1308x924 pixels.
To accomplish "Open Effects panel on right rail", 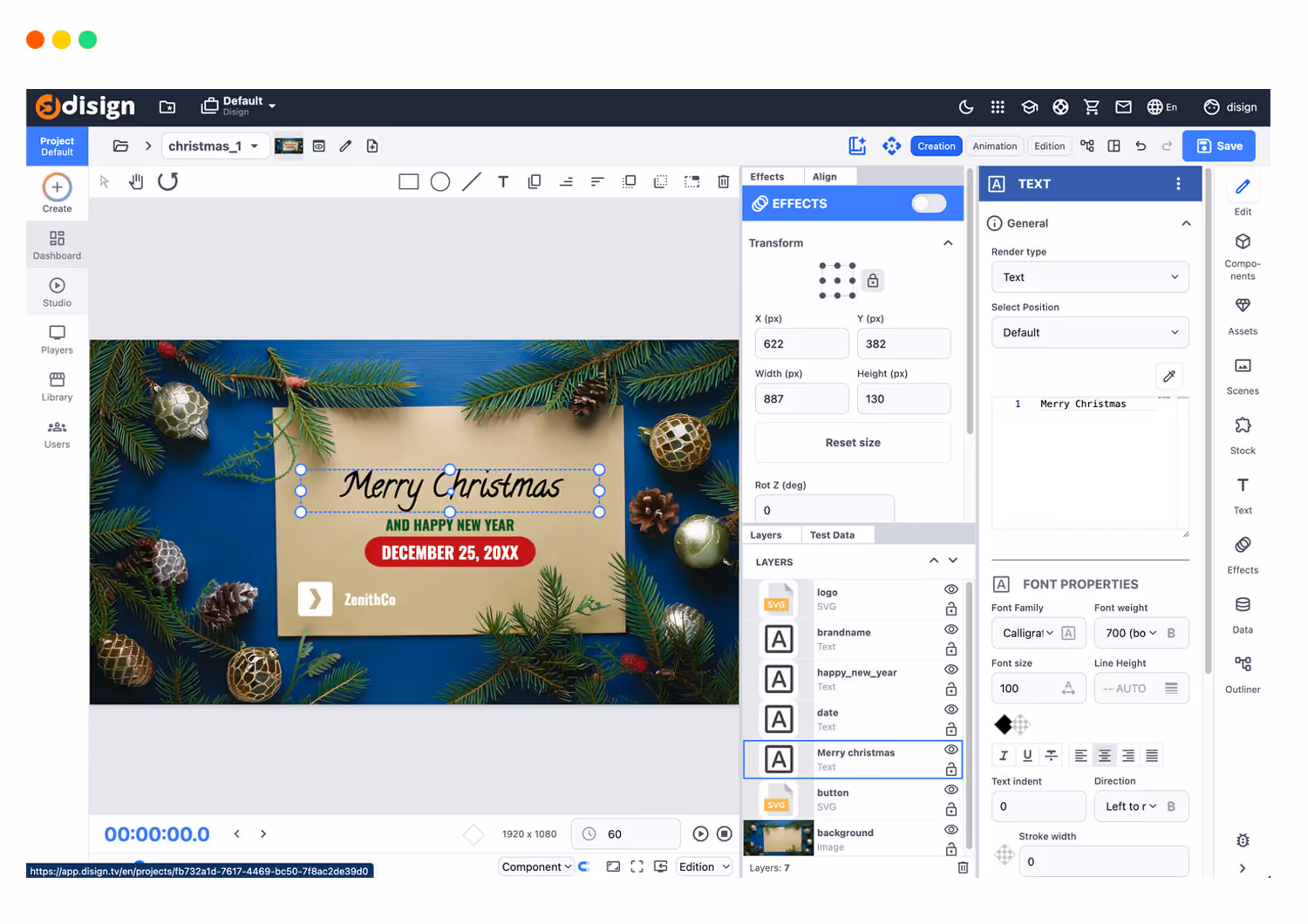I will pyautogui.click(x=1243, y=555).
